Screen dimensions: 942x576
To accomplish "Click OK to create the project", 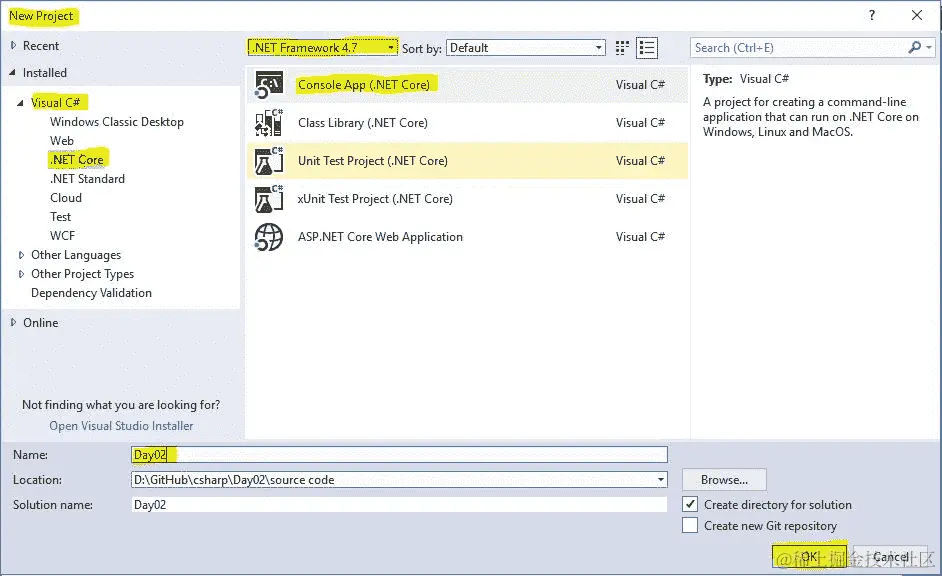I will point(809,556).
